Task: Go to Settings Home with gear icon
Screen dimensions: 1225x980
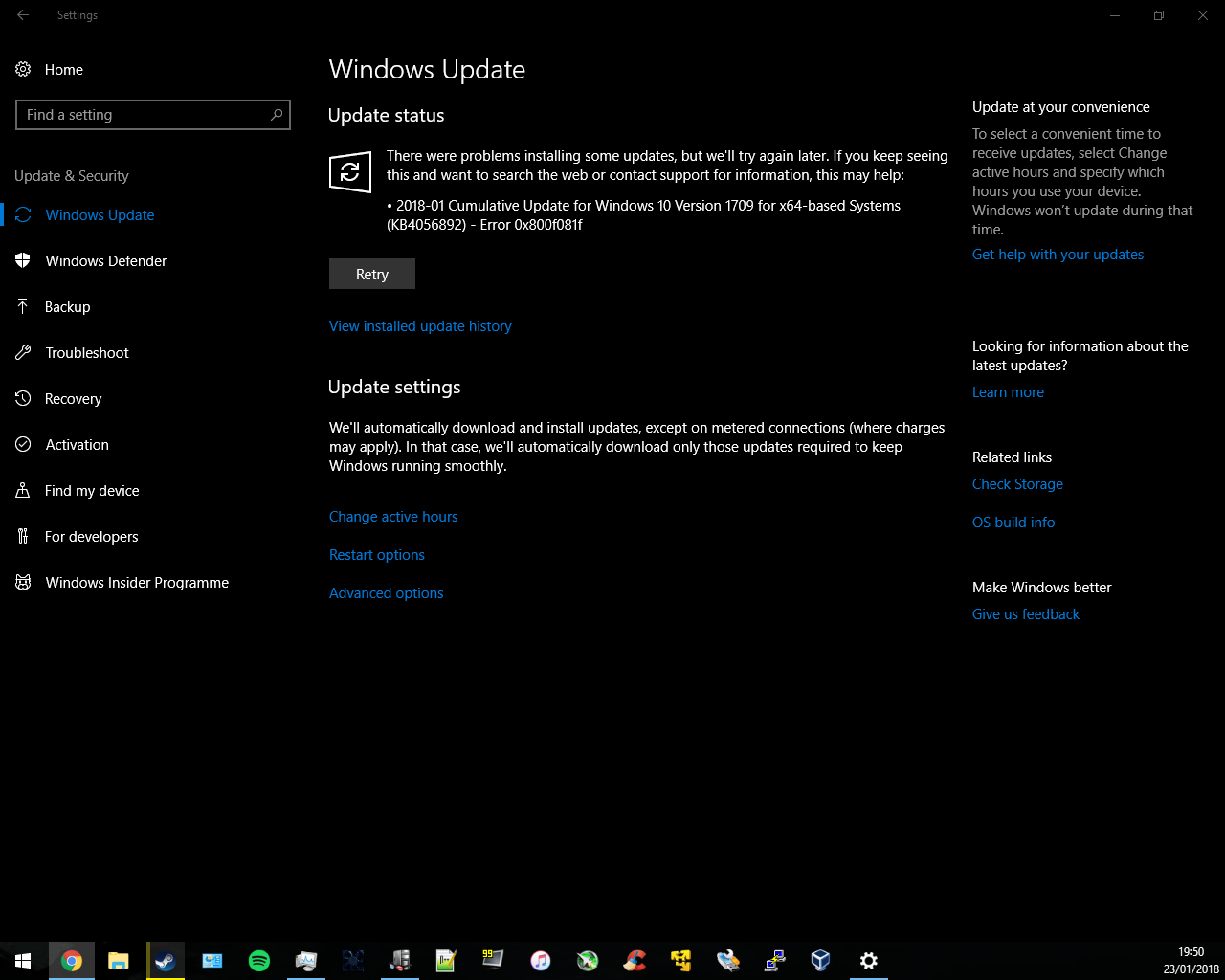Action: click(x=50, y=70)
